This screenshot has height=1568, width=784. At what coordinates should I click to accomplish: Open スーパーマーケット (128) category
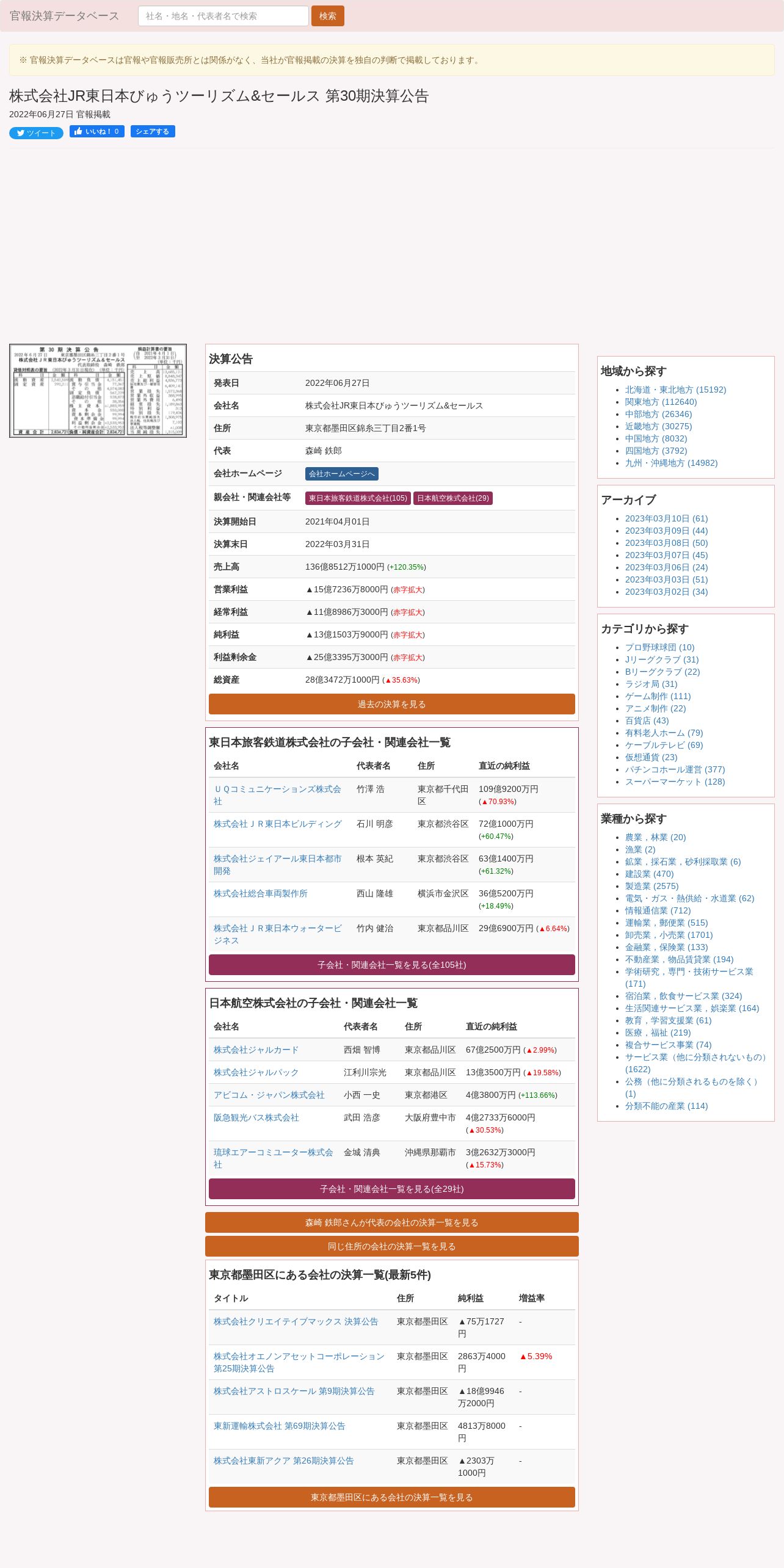click(x=675, y=782)
